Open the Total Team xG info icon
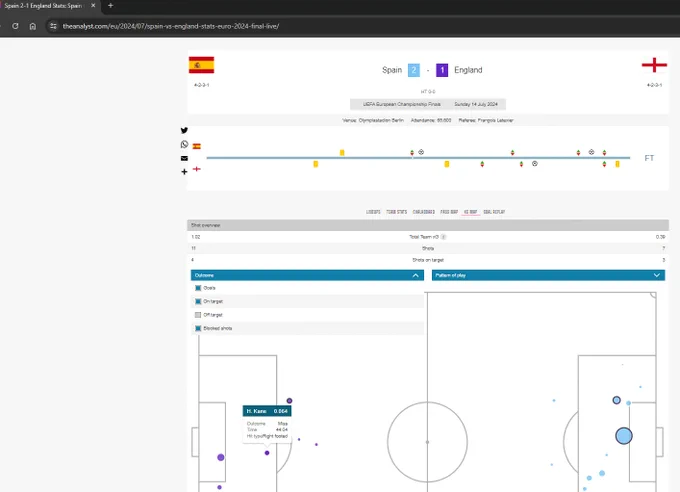 click(443, 237)
